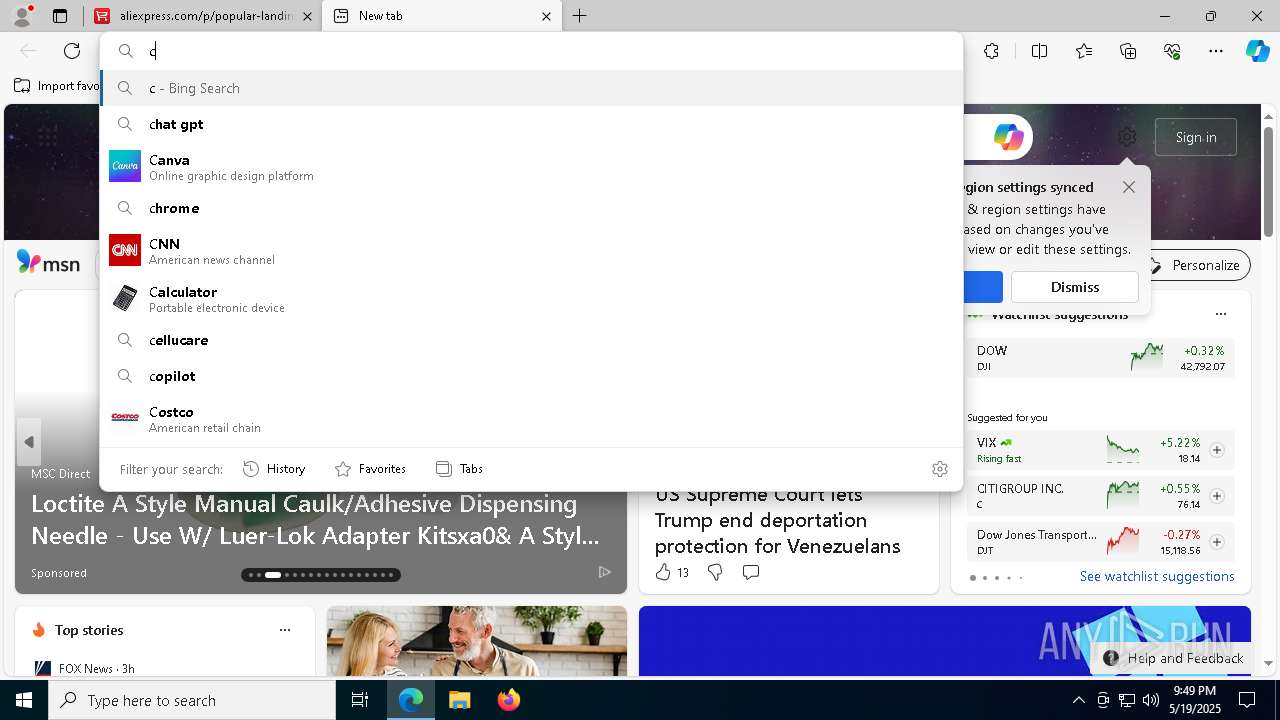Open Settings and more ellipsis menu
The width and height of the screenshot is (1280, 720).
tap(1216, 51)
